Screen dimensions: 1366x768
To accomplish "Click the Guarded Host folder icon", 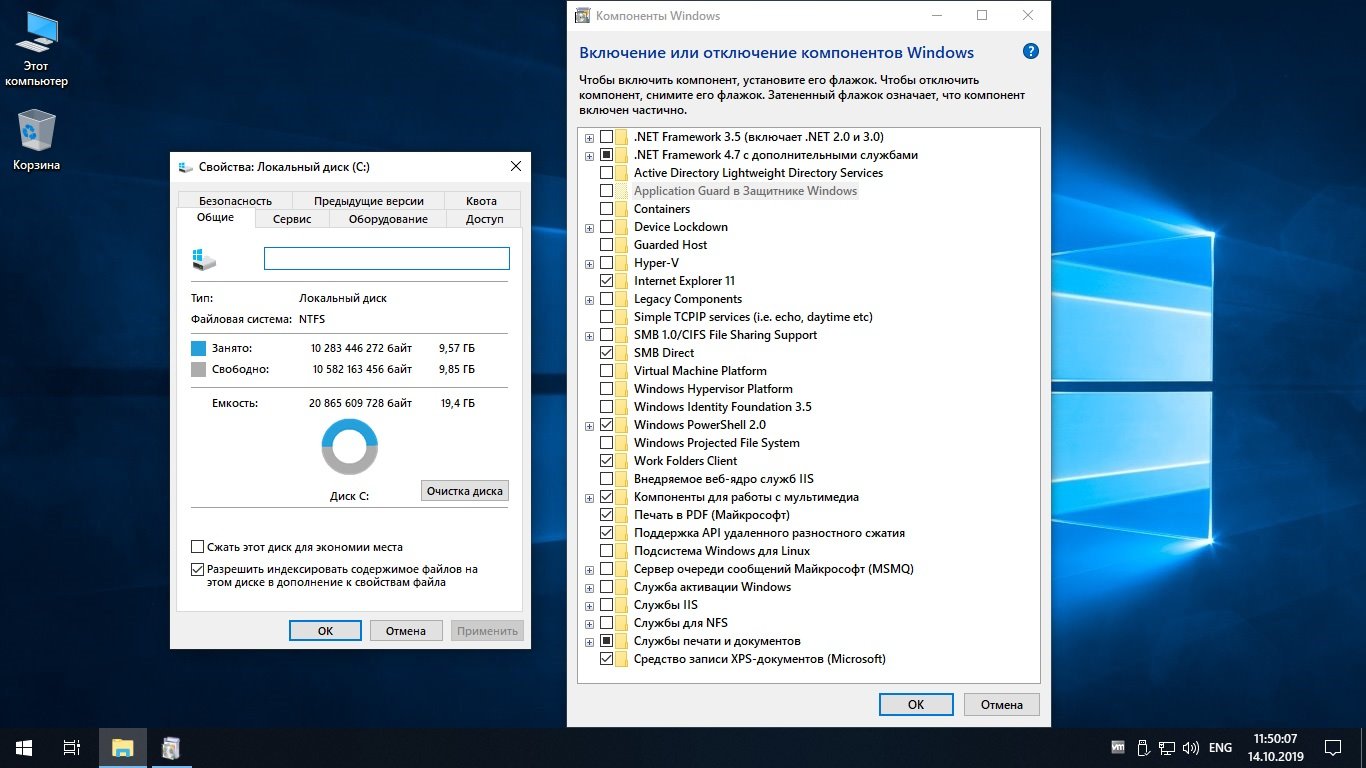I will click(622, 245).
